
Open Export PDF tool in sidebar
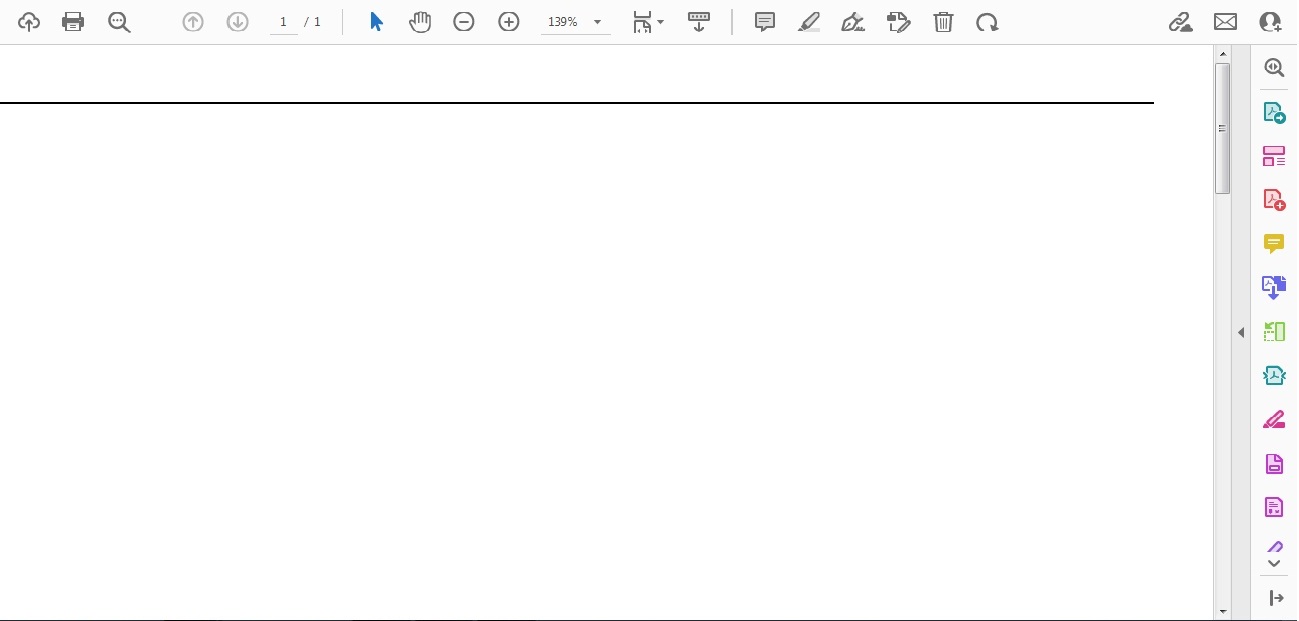(1274, 112)
